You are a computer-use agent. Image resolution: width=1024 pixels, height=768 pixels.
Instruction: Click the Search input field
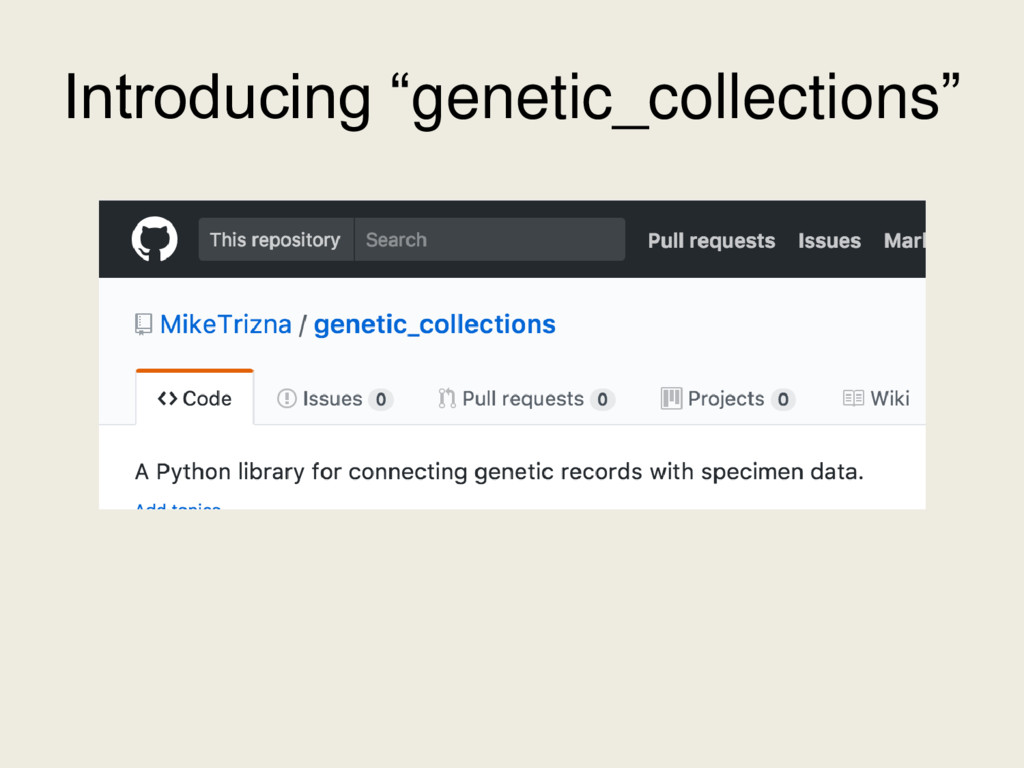(x=490, y=240)
